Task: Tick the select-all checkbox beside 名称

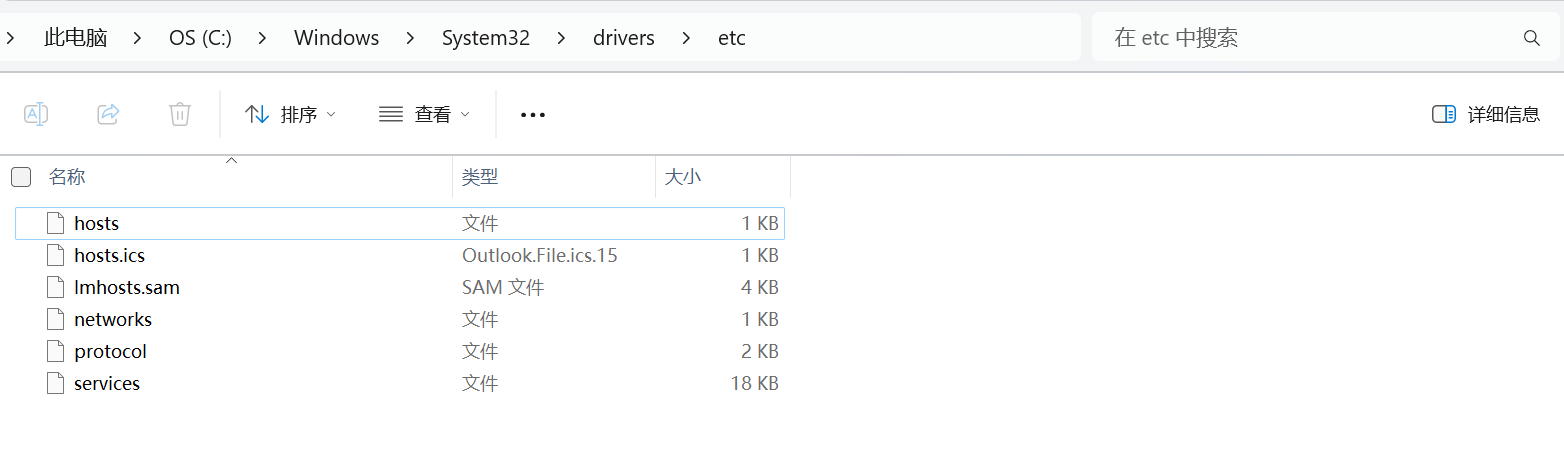Action: [21, 177]
